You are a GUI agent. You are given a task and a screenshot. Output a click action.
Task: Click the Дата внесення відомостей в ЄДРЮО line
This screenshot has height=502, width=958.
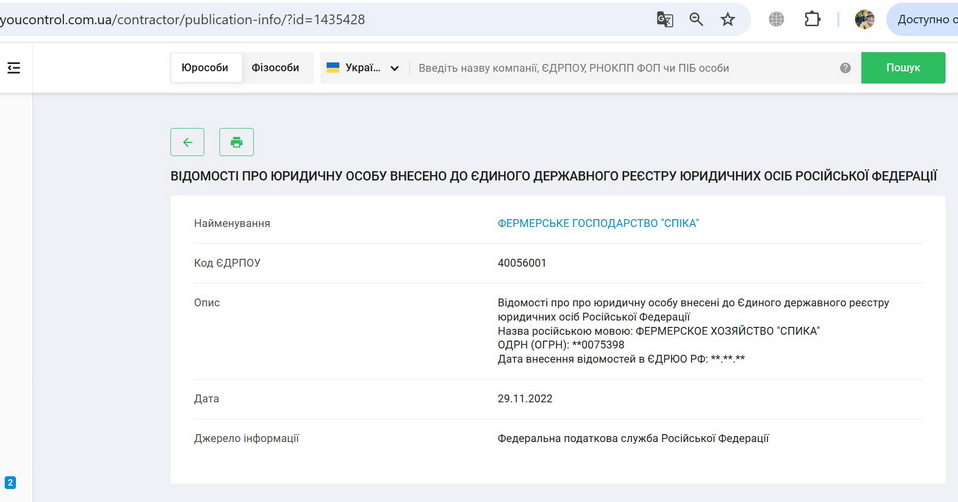pos(621,359)
